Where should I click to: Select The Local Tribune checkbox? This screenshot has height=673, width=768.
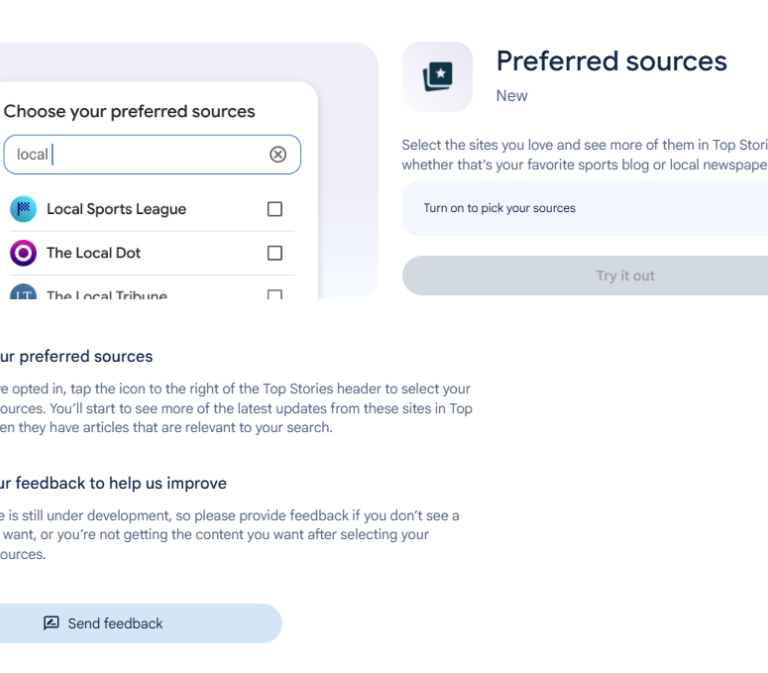pyautogui.click(x=275, y=295)
